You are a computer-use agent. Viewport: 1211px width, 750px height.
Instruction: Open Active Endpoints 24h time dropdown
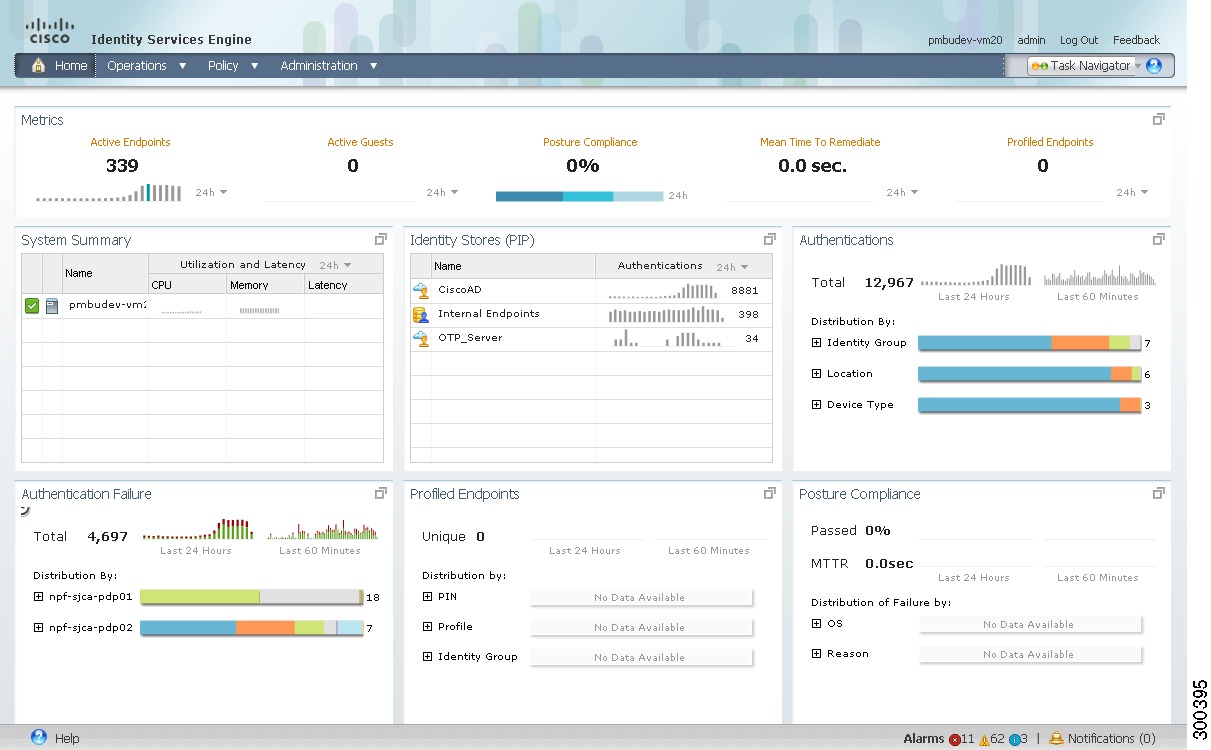pyautogui.click(x=211, y=192)
